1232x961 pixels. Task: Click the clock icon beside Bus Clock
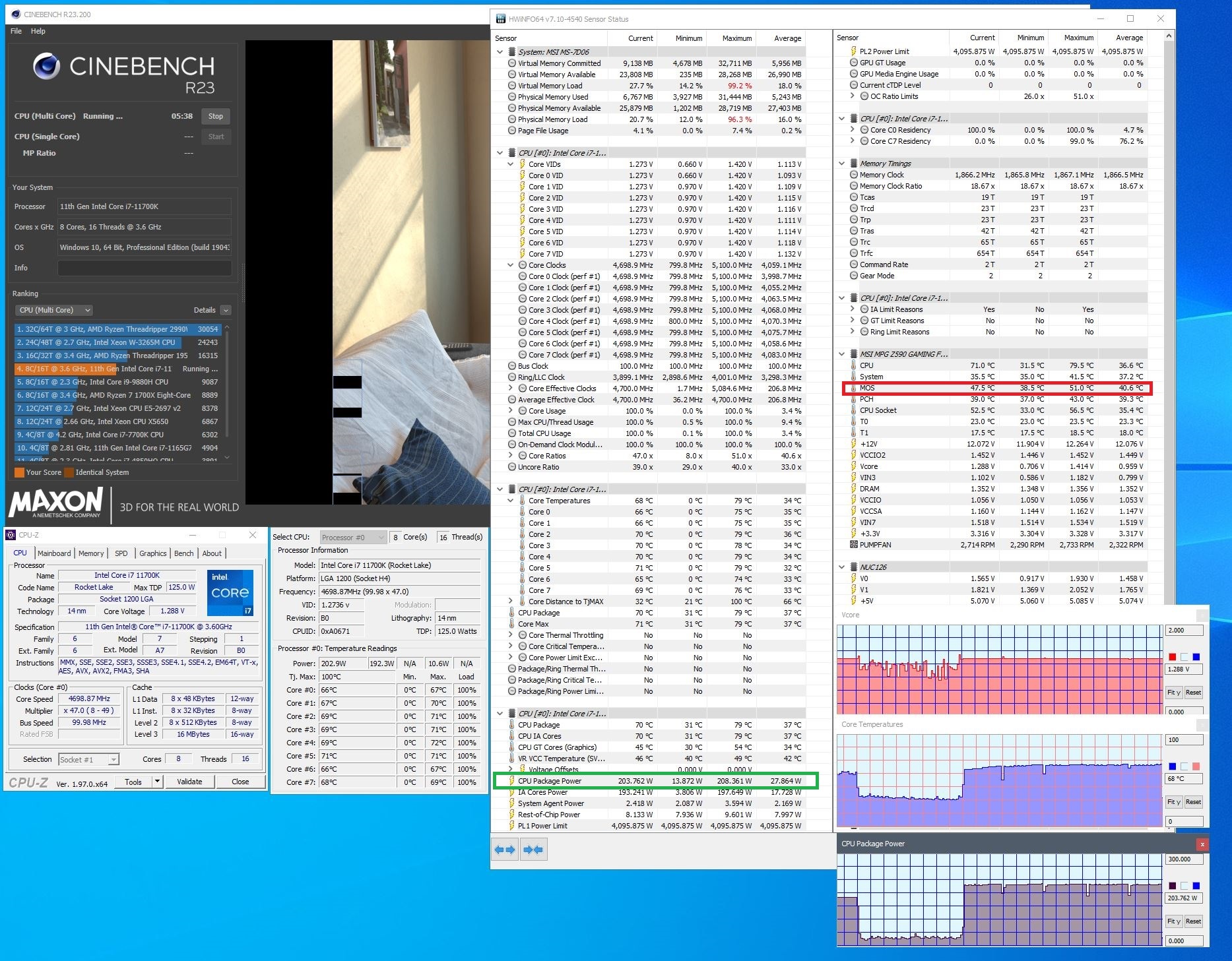click(512, 366)
